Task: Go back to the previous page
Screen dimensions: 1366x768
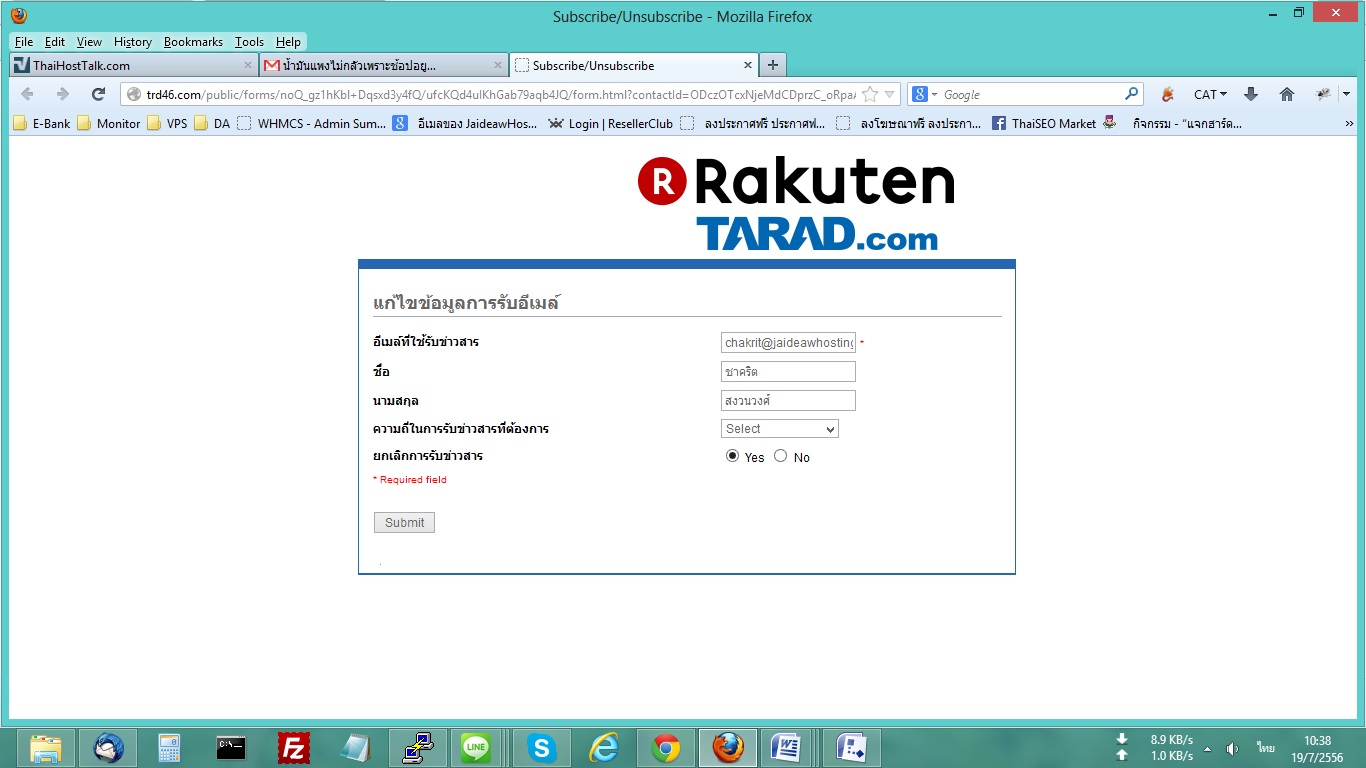Action: click(x=27, y=94)
